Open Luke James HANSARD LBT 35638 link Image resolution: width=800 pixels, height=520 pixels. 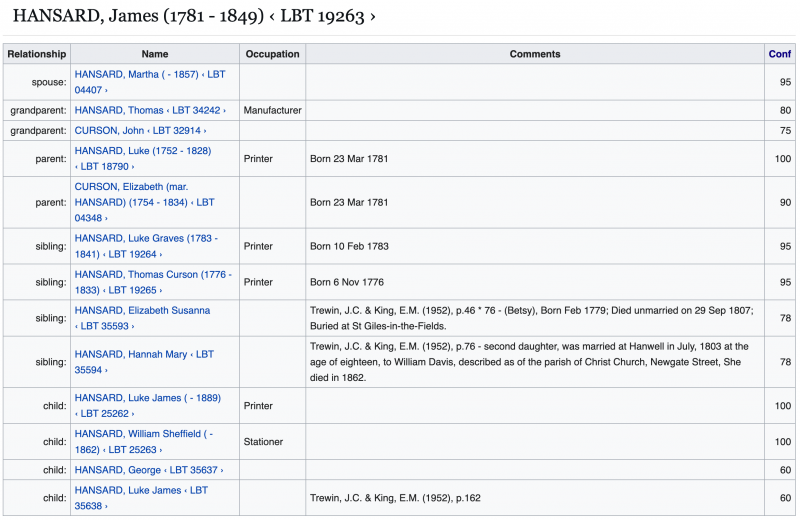click(x=141, y=490)
